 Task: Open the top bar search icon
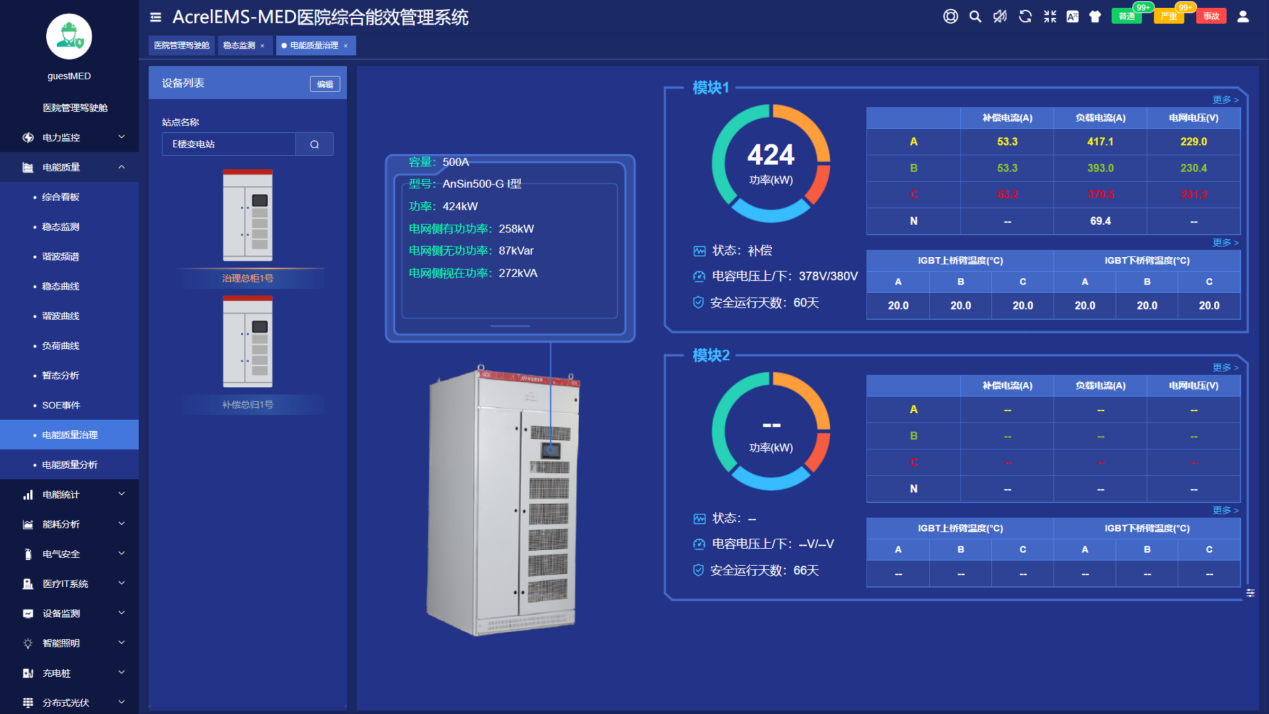click(975, 16)
